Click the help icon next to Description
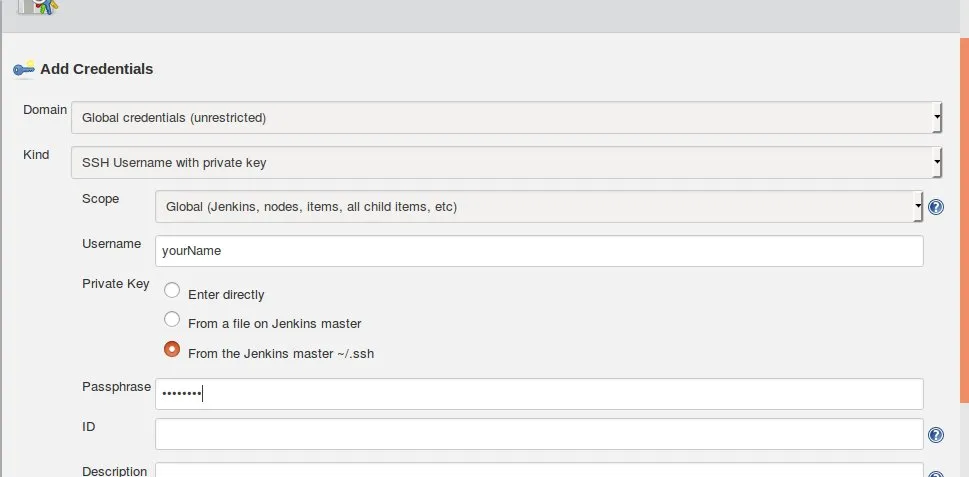This screenshot has width=969, height=477. tap(936, 474)
